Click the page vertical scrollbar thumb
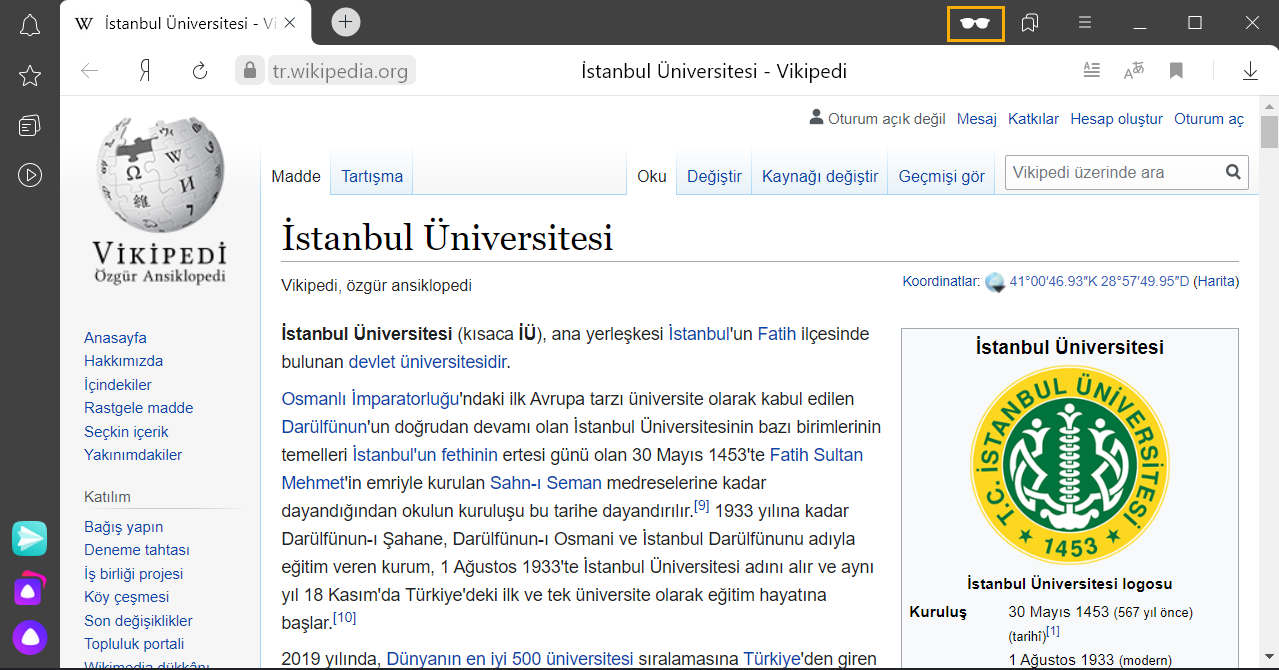This screenshot has width=1279, height=670. (1269, 132)
